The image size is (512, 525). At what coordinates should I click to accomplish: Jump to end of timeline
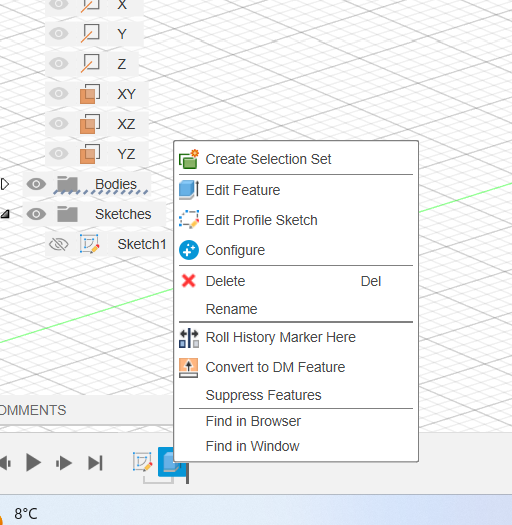[95, 463]
